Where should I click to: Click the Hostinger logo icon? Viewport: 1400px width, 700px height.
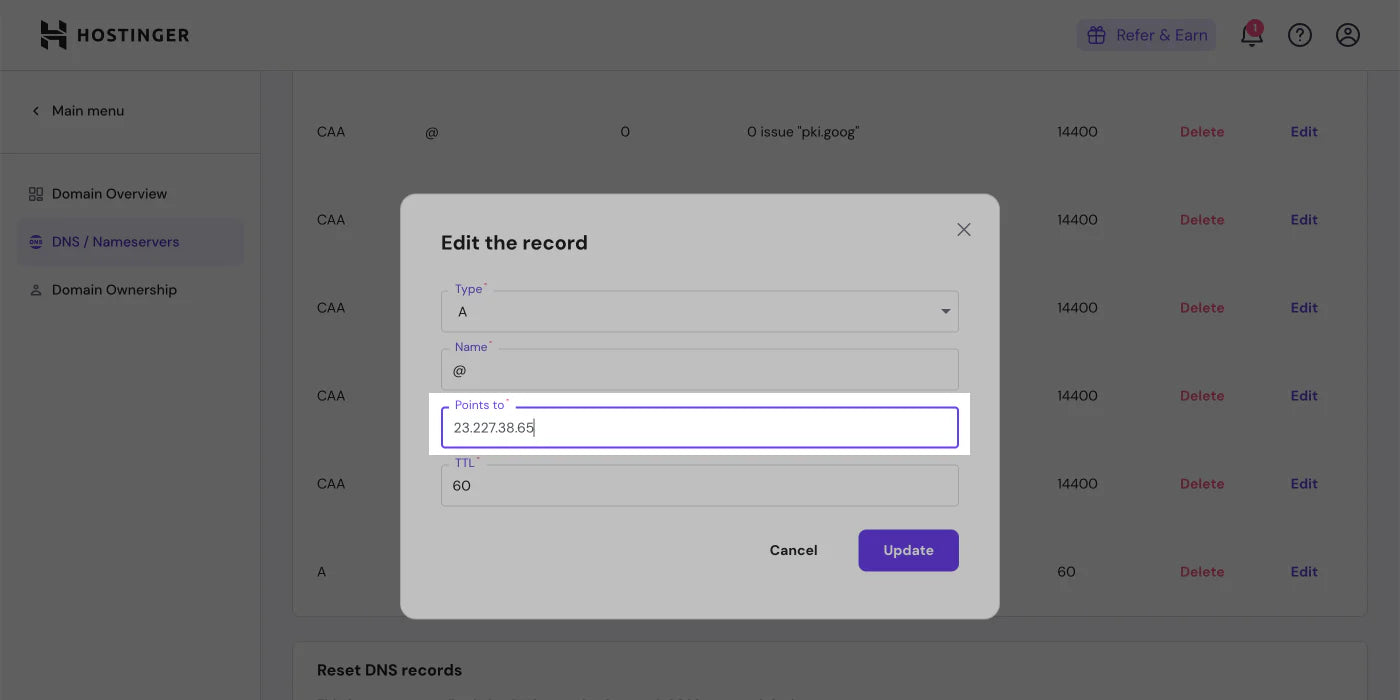tap(54, 35)
